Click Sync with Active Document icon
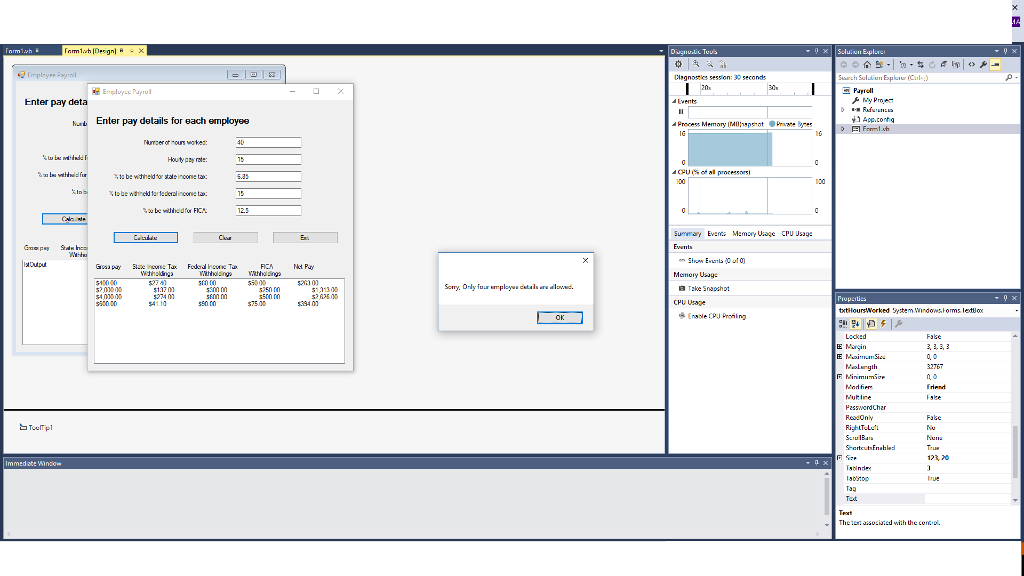 (x=921, y=64)
